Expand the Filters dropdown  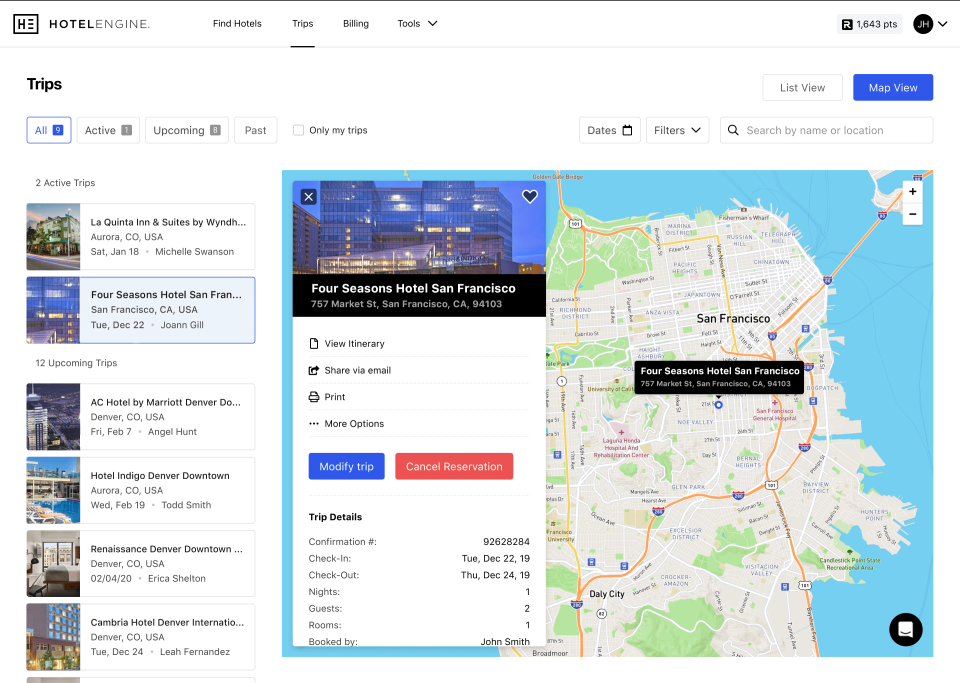[x=677, y=130]
